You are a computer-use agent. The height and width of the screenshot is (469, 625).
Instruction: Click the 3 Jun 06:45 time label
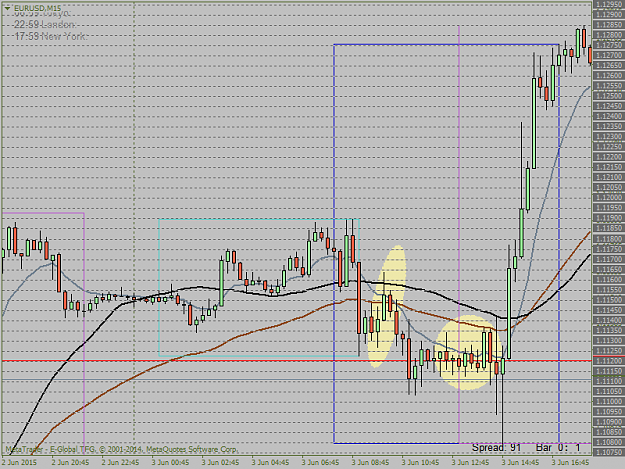320,463
